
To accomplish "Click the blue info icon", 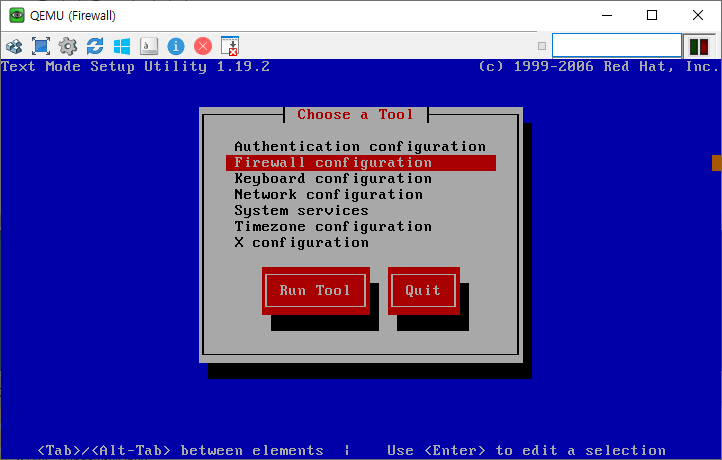I will coord(176,46).
